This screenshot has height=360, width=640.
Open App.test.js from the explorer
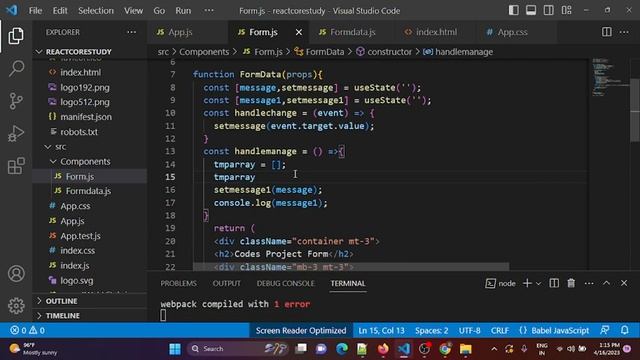point(80,236)
